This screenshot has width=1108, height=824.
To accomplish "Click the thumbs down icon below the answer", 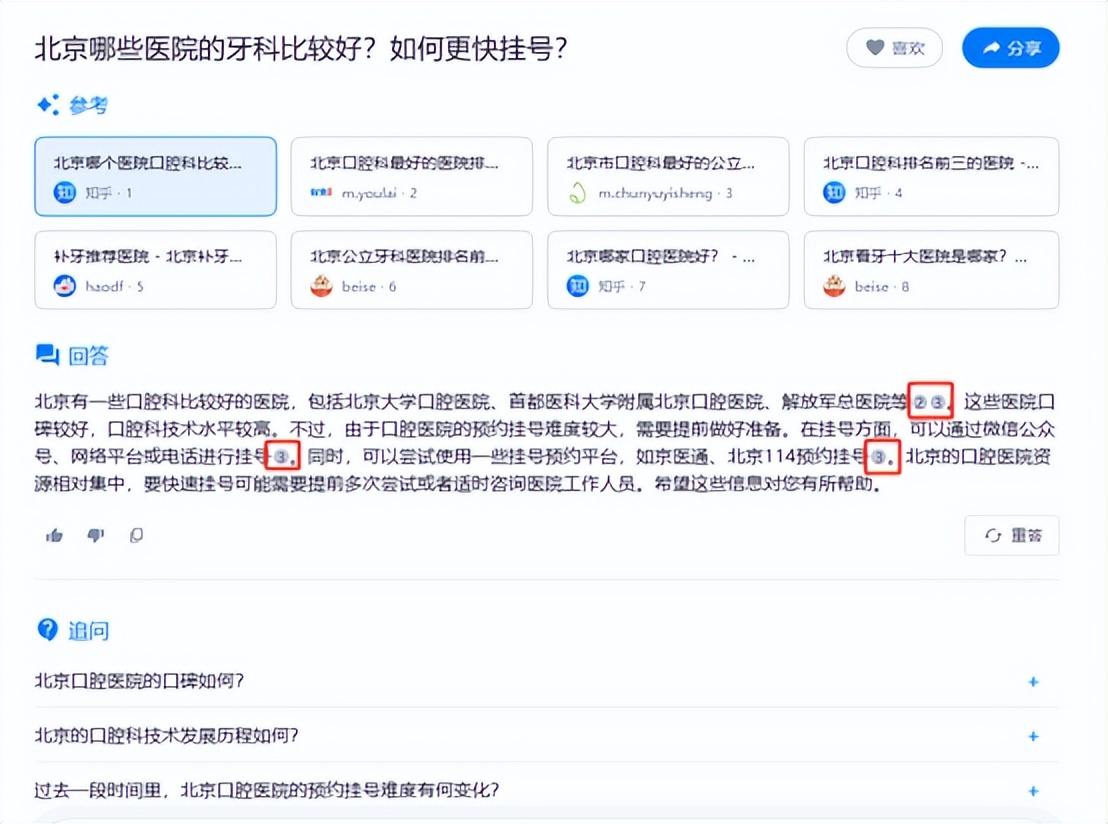I will [95, 536].
